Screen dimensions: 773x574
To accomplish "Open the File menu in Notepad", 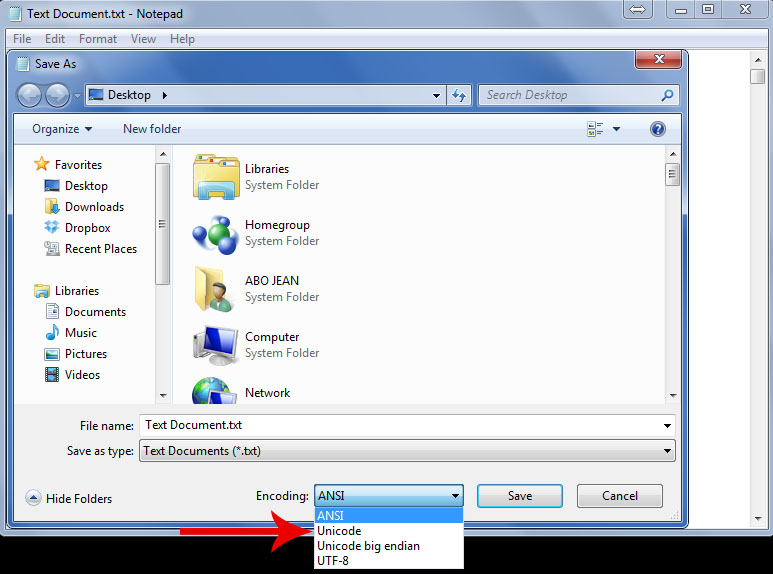I will tap(22, 39).
